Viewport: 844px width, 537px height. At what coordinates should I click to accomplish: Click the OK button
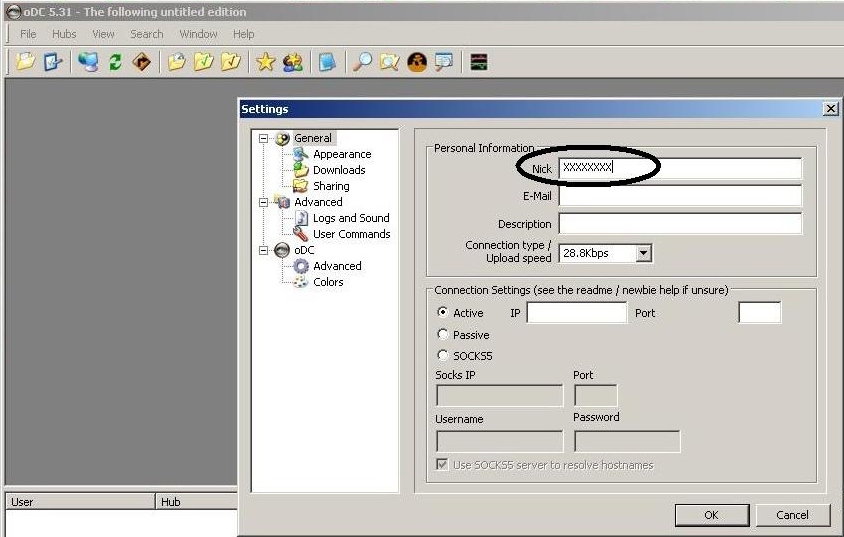(711, 515)
